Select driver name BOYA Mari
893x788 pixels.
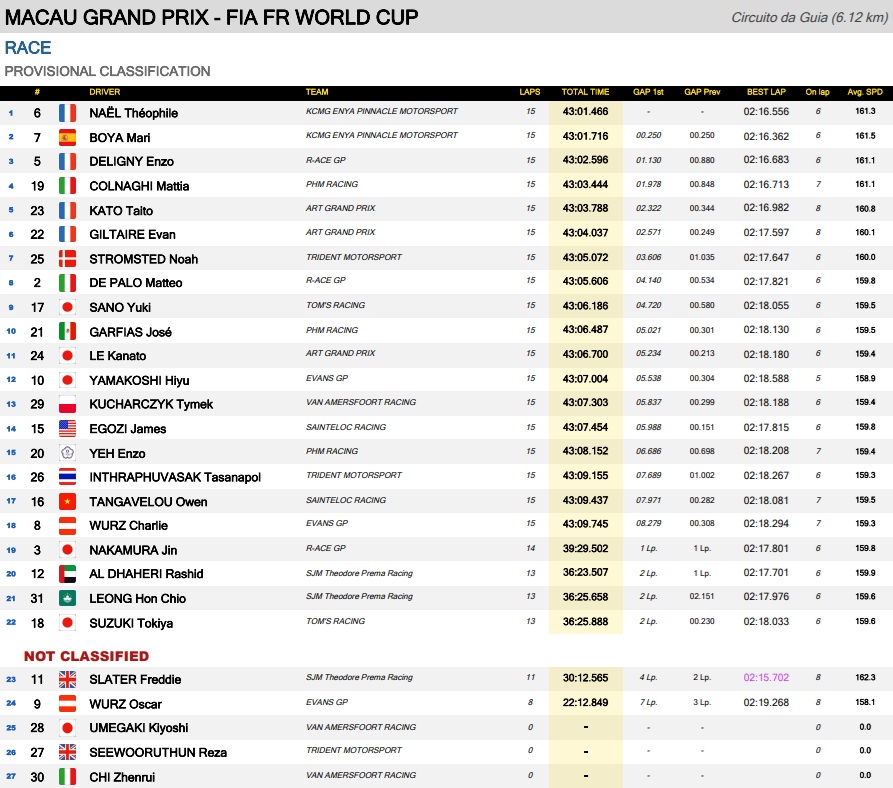[x=120, y=138]
